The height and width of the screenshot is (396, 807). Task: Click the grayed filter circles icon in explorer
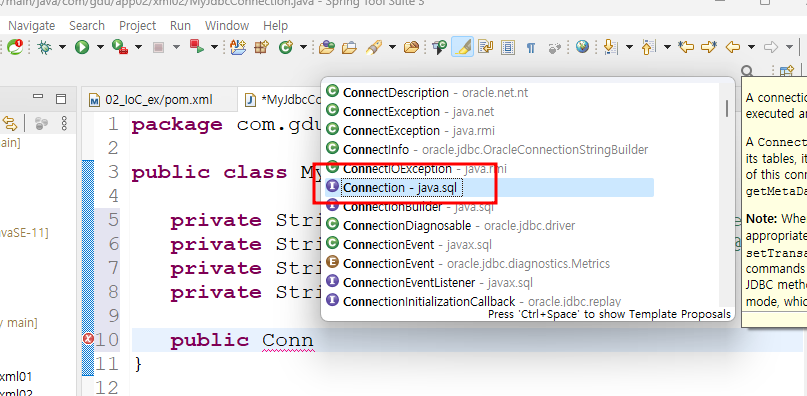click(41, 123)
